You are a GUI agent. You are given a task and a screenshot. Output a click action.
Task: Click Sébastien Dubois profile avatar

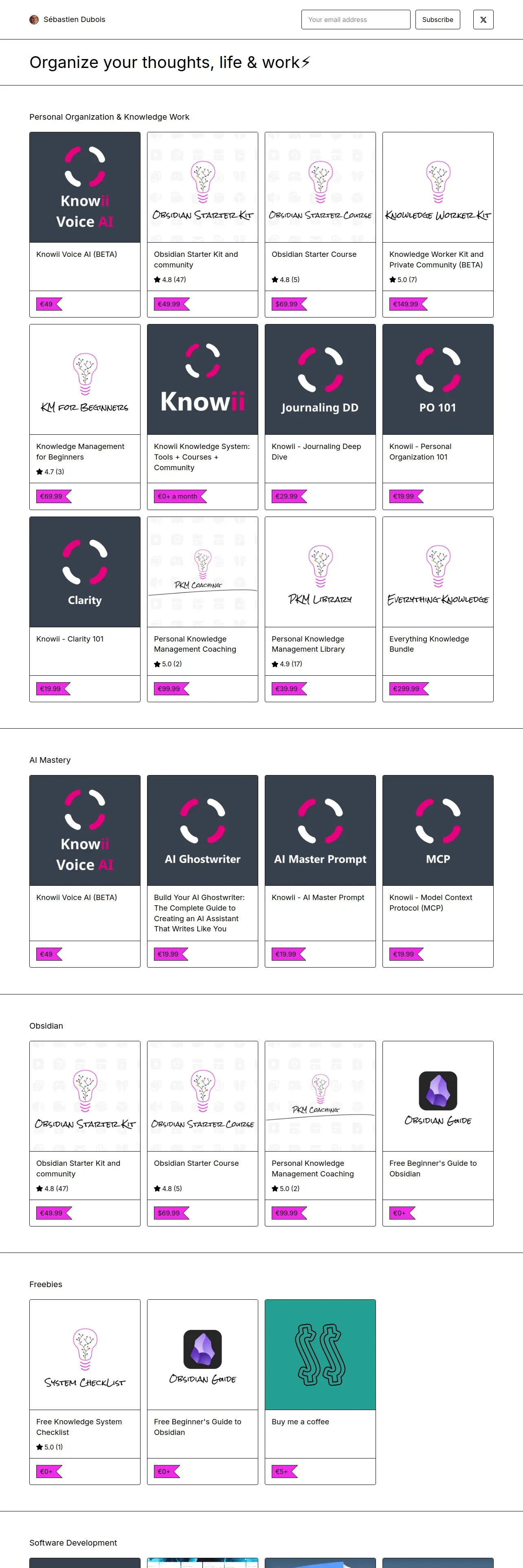(x=34, y=20)
